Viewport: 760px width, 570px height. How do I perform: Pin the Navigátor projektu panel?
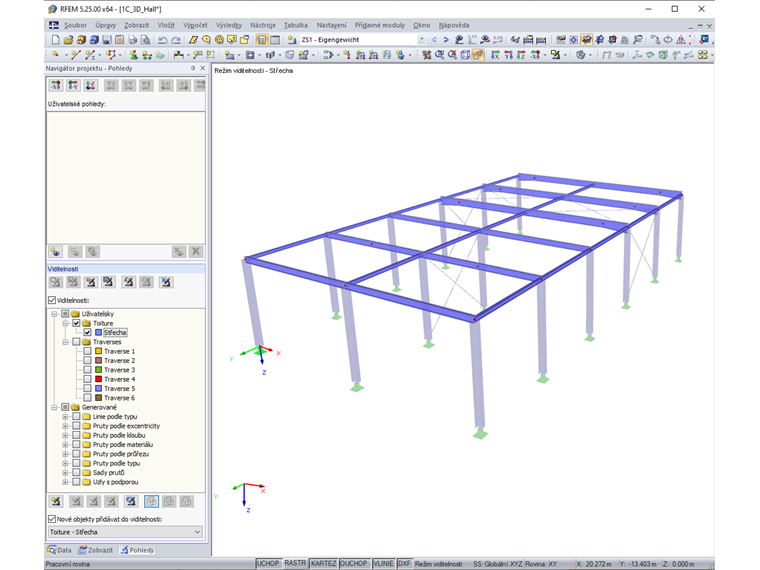pos(193,68)
